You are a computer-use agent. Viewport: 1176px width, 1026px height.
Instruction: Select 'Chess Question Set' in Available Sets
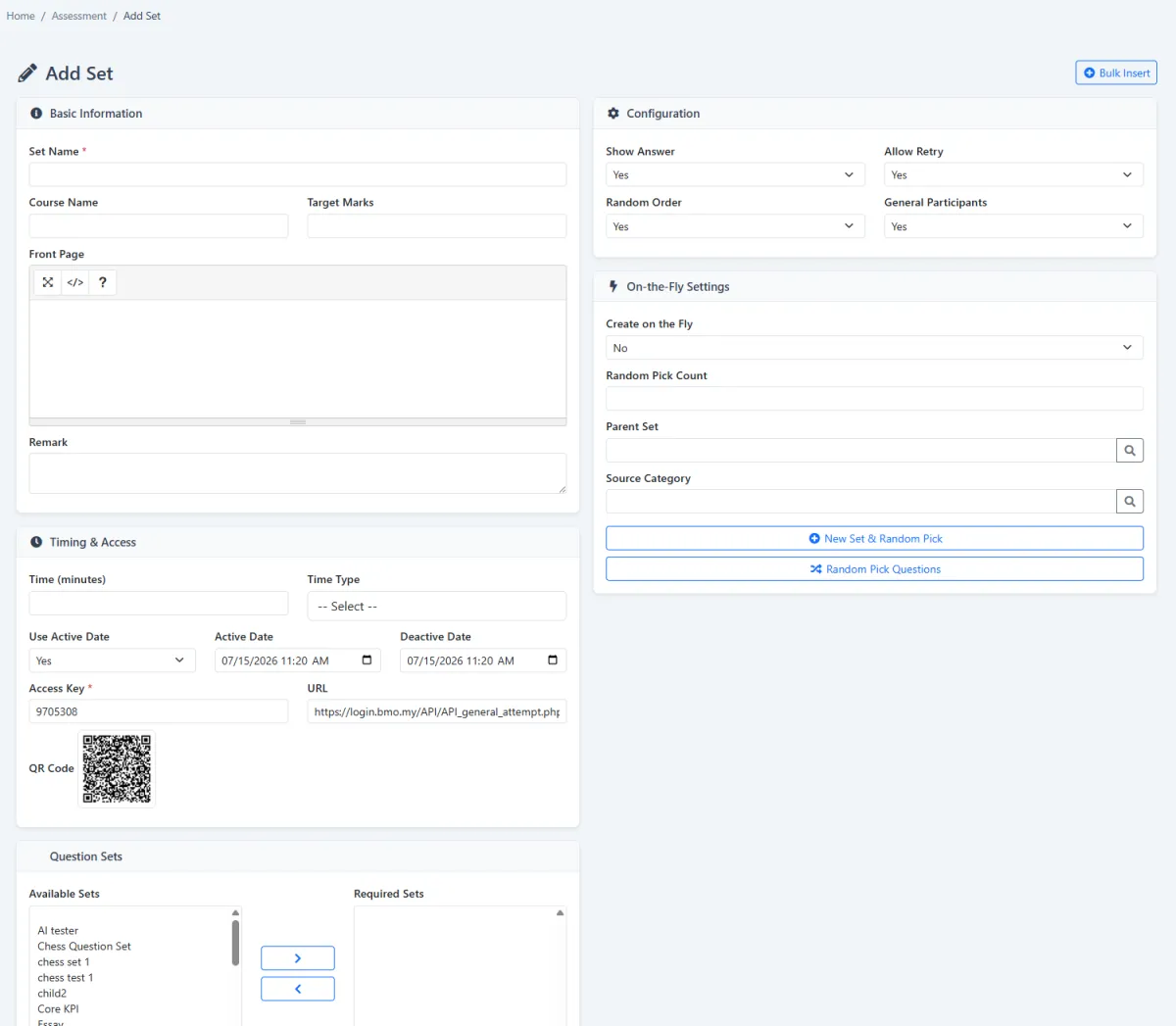point(84,947)
